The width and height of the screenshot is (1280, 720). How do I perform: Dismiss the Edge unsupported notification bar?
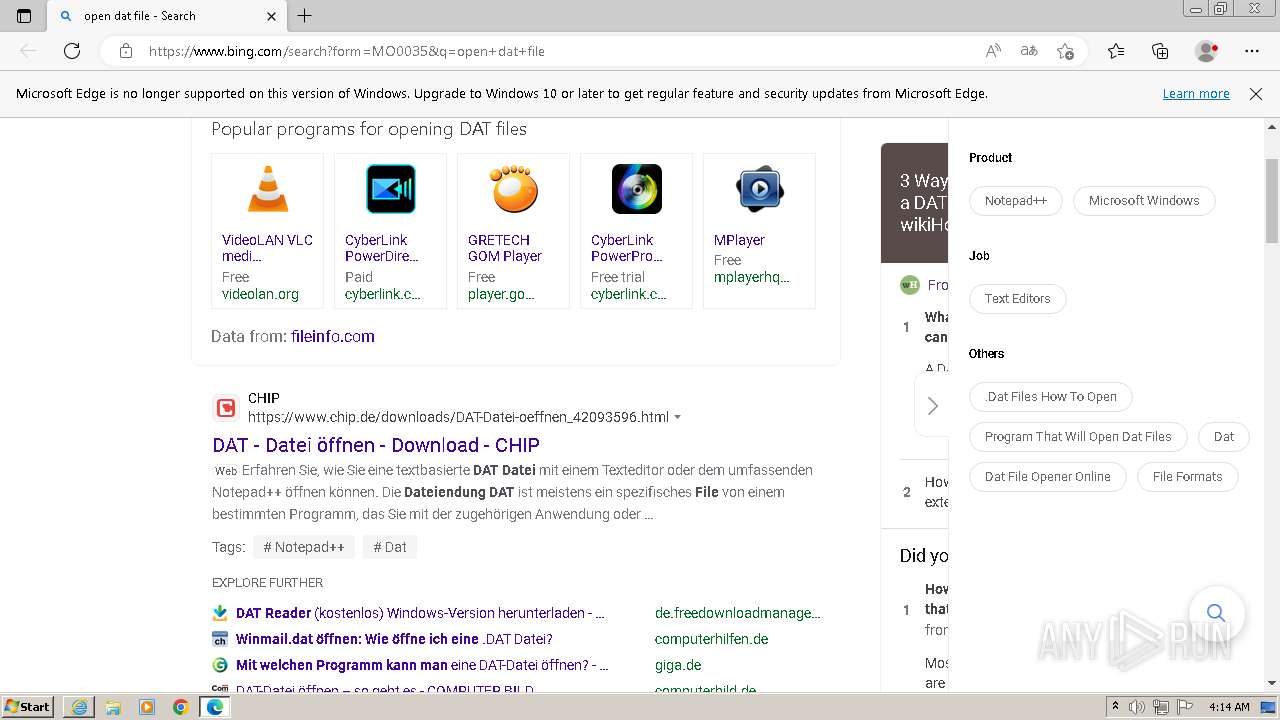coord(1256,94)
